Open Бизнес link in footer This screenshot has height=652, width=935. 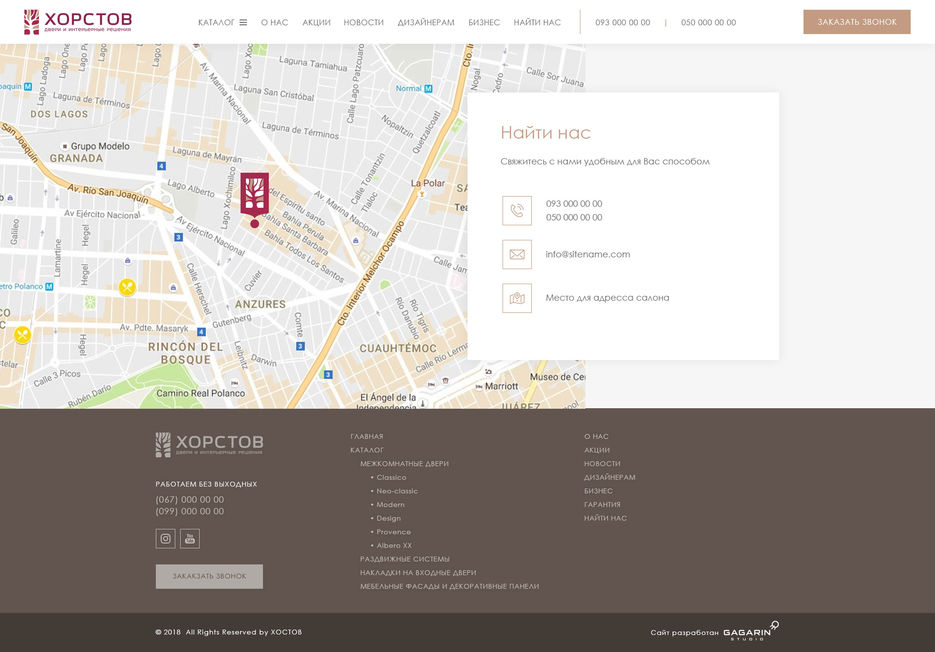coord(598,491)
